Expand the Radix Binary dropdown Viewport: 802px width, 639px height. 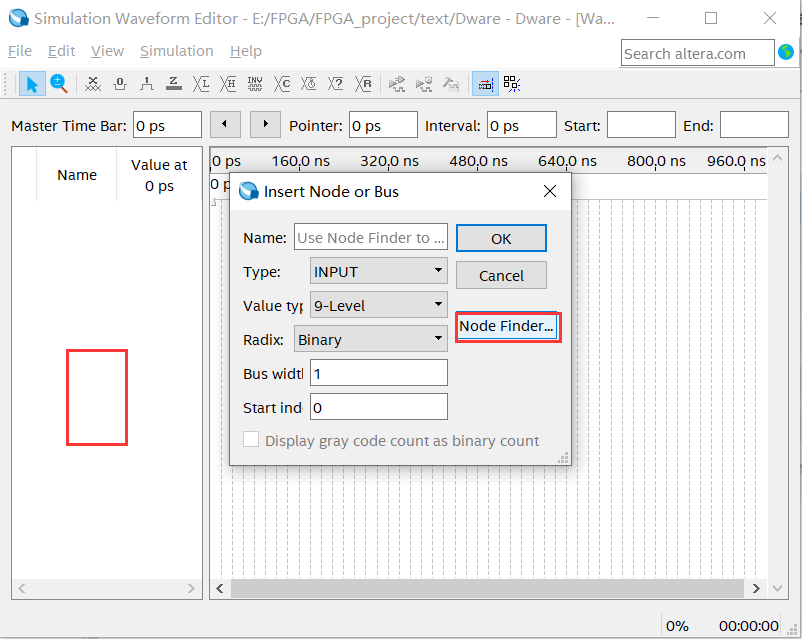click(x=371, y=339)
